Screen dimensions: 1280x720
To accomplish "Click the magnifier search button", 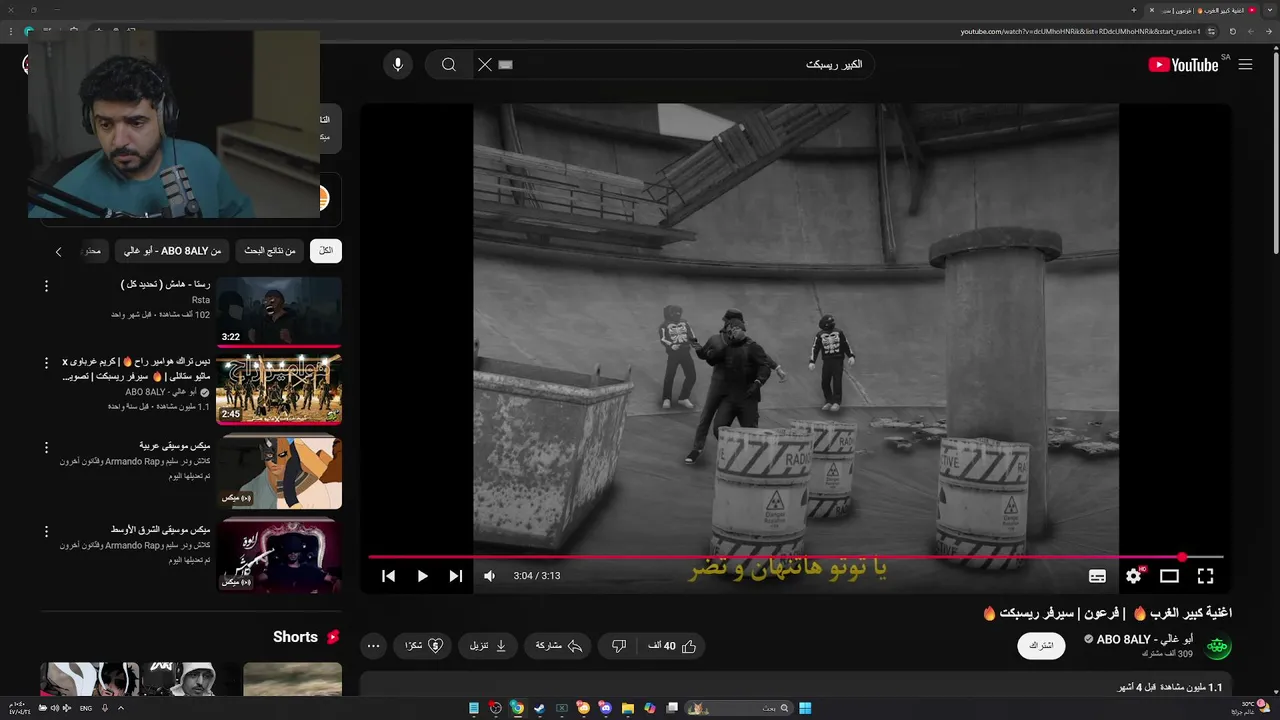I will (449, 65).
